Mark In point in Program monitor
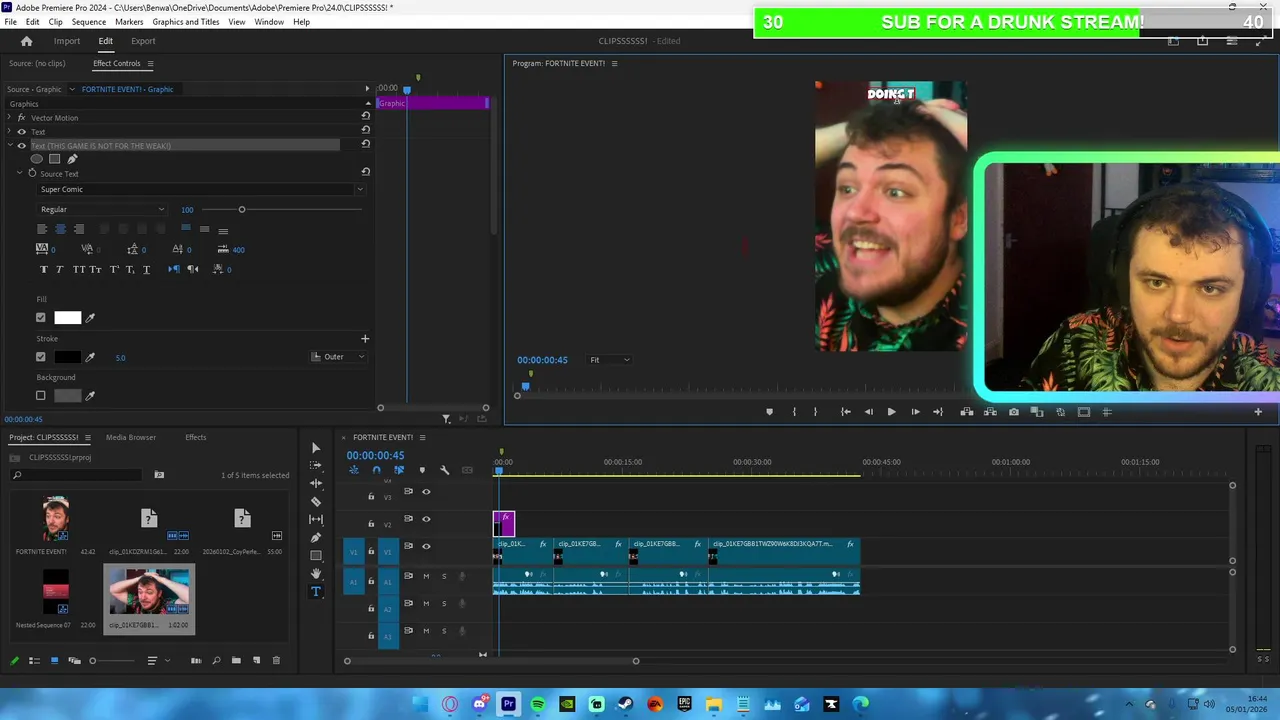This screenshot has width=1280, height=720. pos(794,412)
